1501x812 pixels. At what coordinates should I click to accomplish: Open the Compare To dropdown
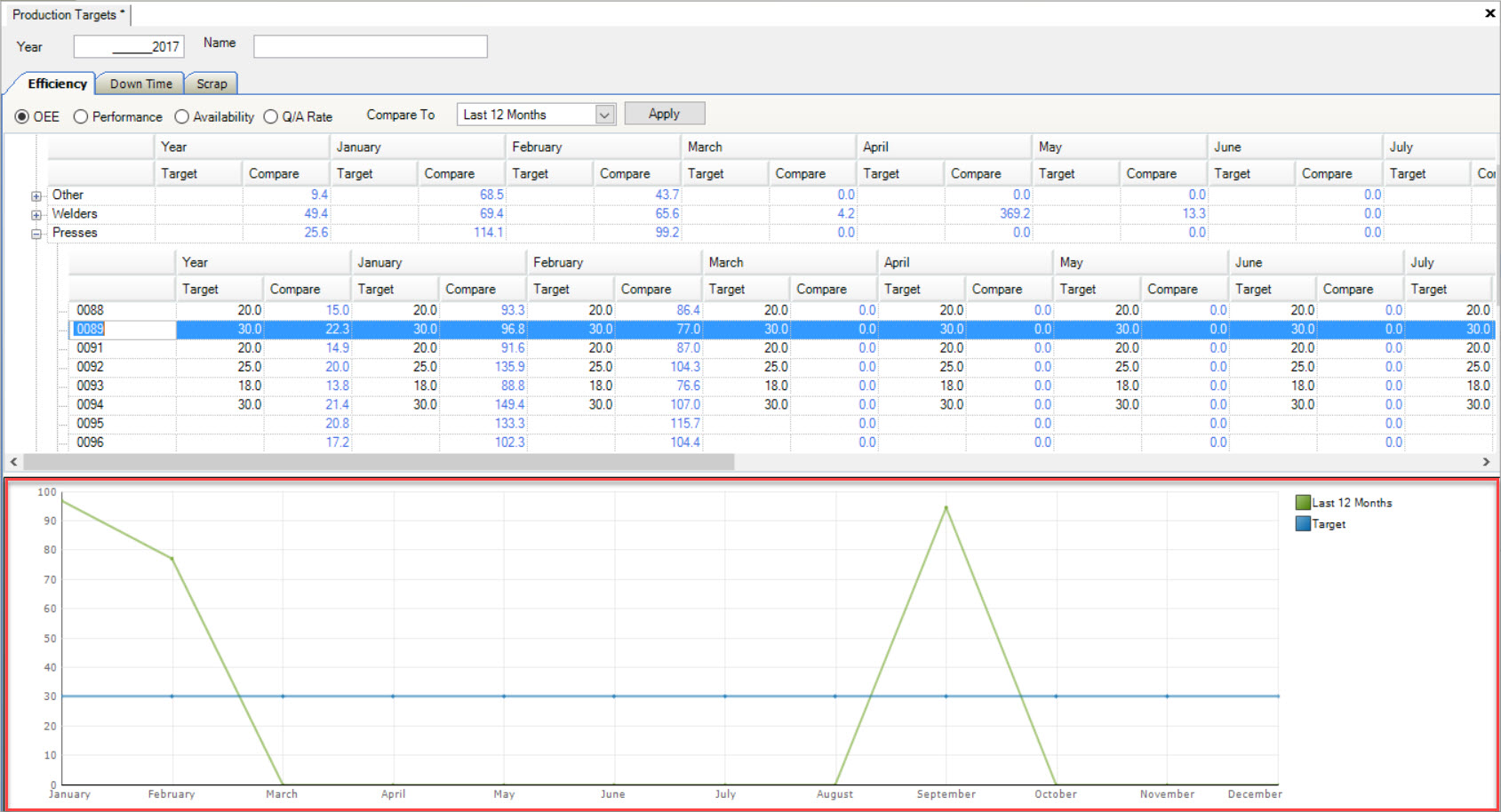point(604,115)
